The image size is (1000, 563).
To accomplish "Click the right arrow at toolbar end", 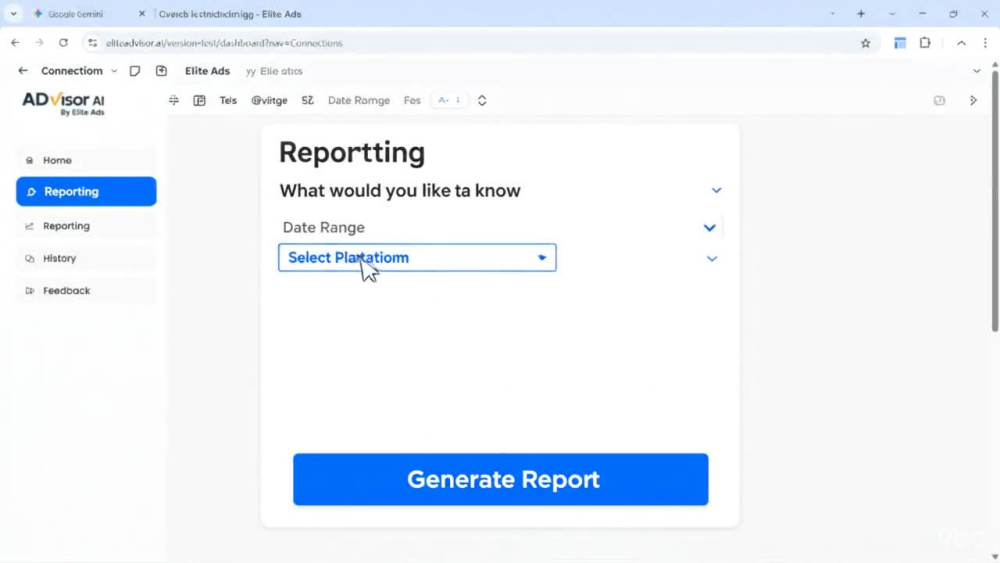I will pos(973,100).
